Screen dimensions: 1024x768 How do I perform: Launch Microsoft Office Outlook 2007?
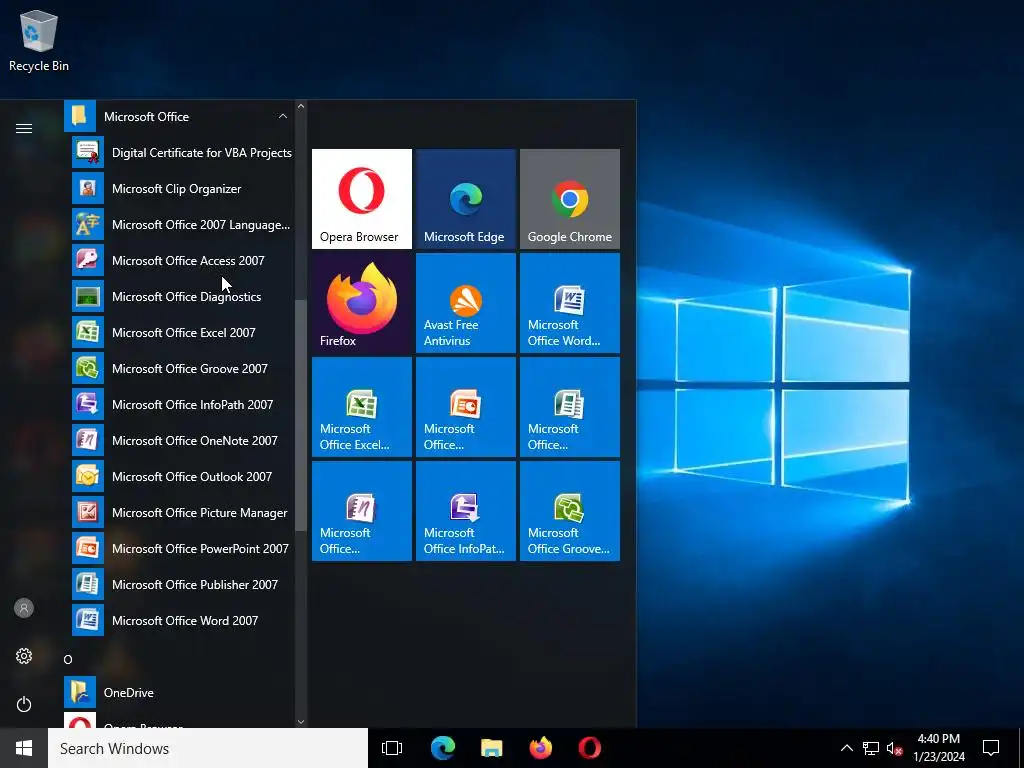coord(182,477)
